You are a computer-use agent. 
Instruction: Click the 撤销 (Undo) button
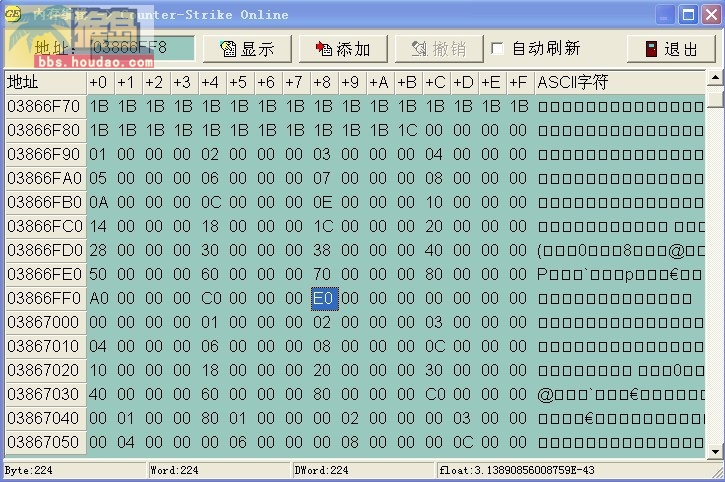click(x=439, y=48)
